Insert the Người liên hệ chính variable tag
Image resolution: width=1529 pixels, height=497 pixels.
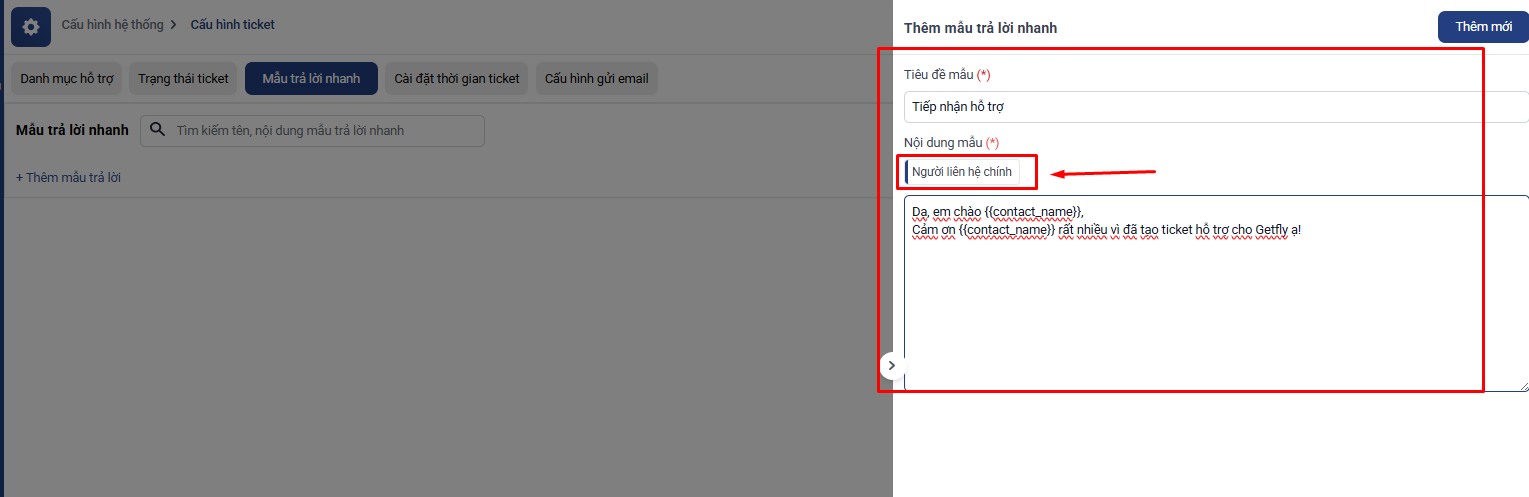(x=962, y=172)
